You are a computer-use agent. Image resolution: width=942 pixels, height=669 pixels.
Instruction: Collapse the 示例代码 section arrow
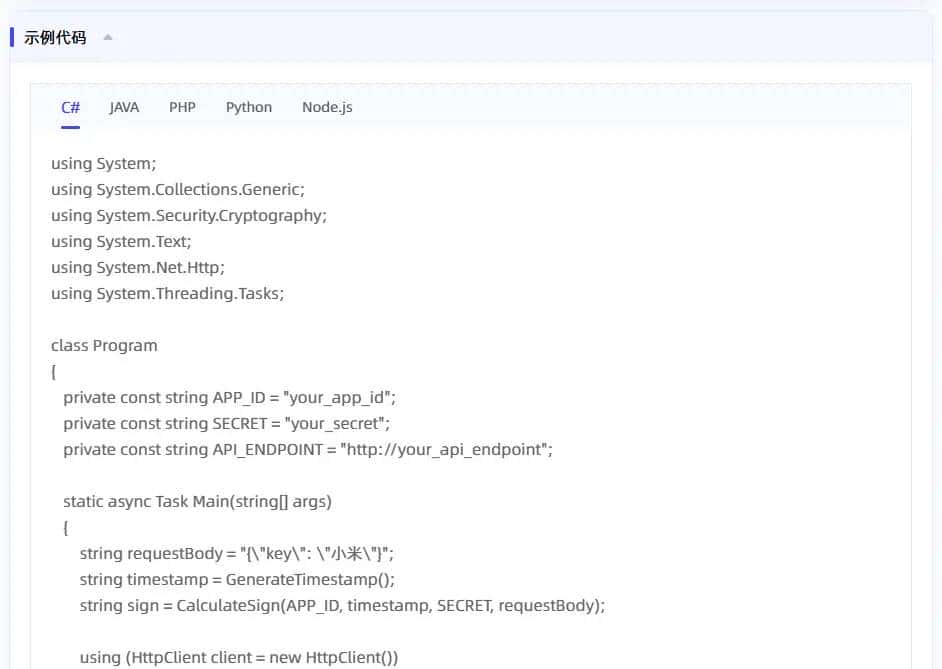tap(108, 38)
